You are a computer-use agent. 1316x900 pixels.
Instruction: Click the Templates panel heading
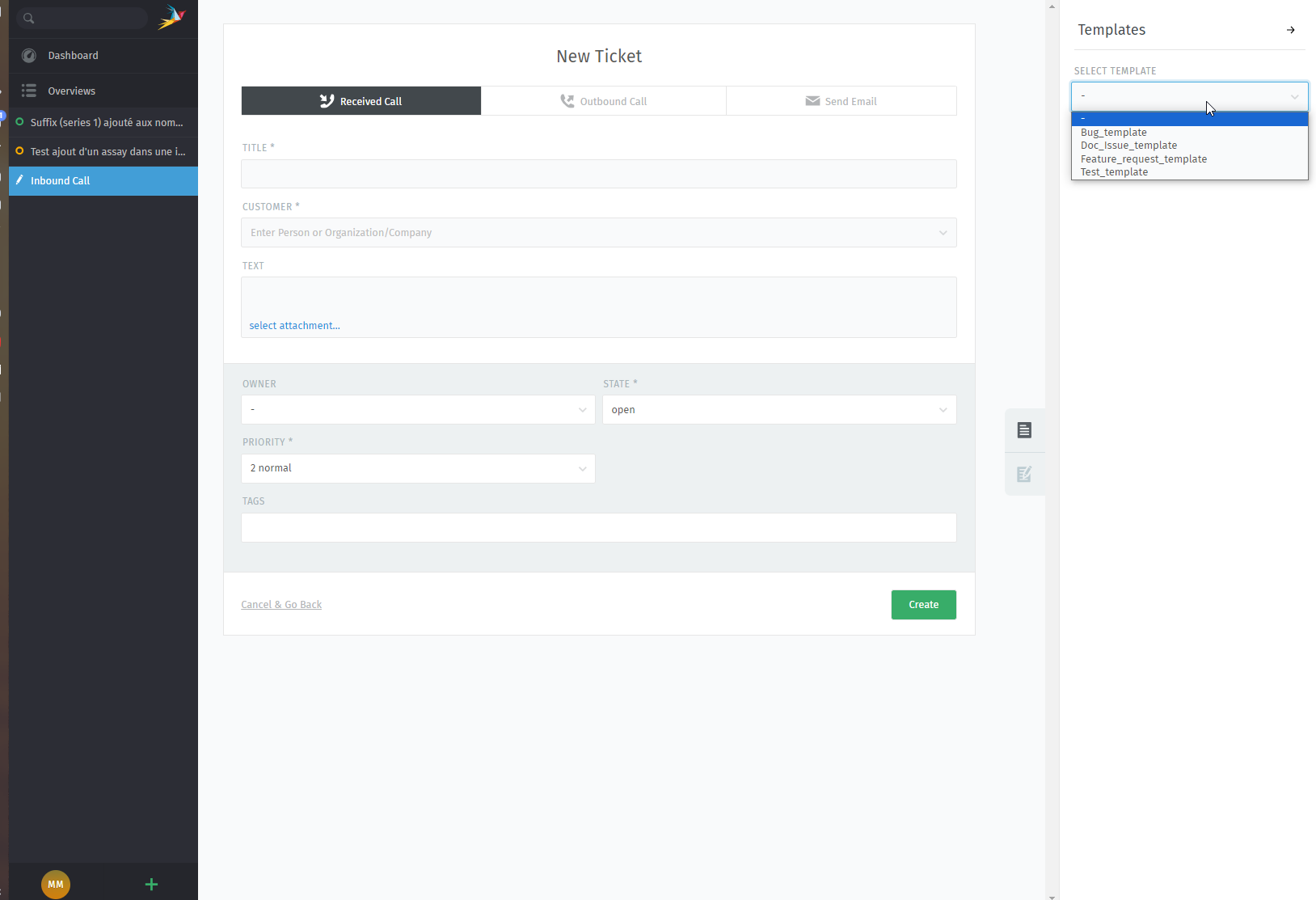tap(1111, 30)
